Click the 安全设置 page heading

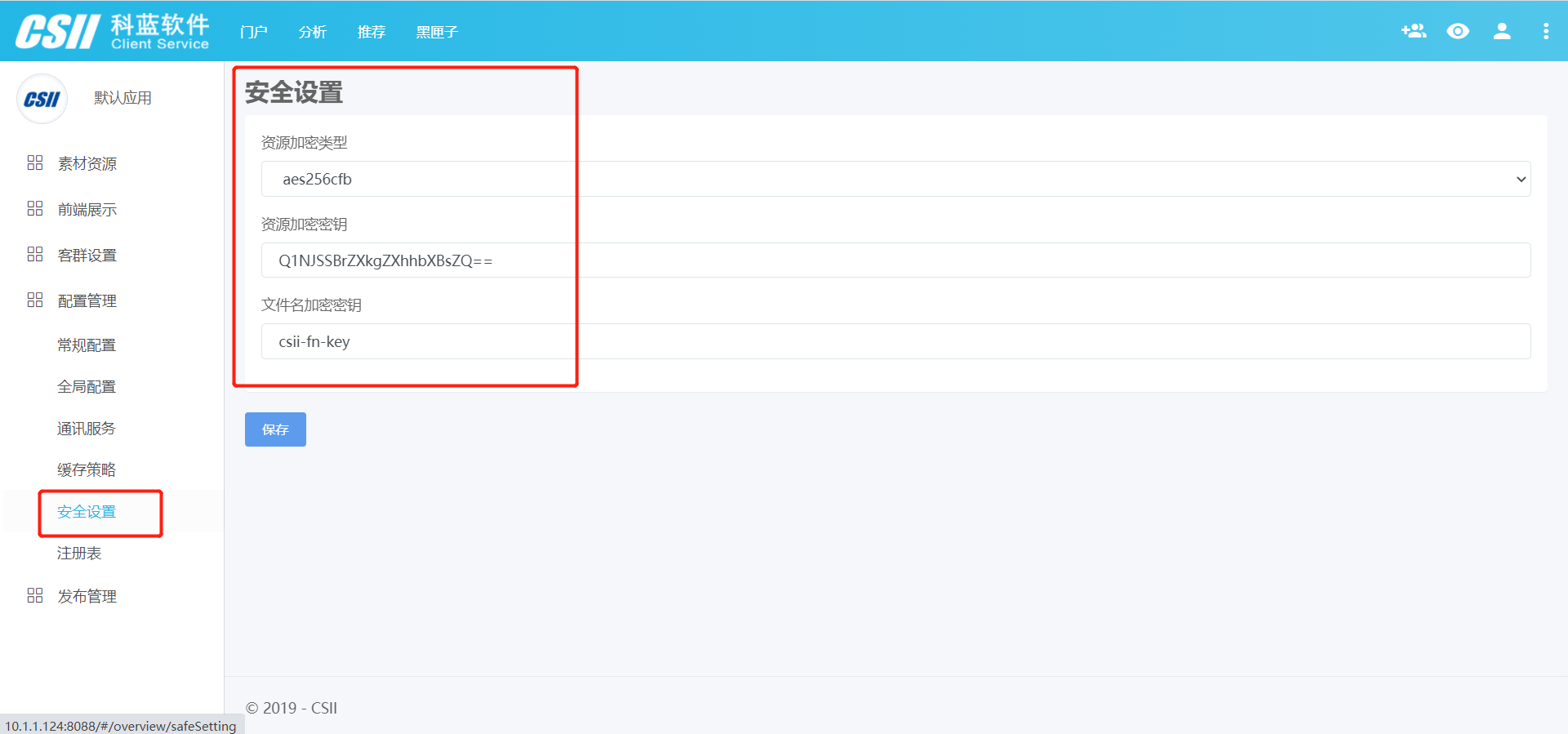[294, 92]
